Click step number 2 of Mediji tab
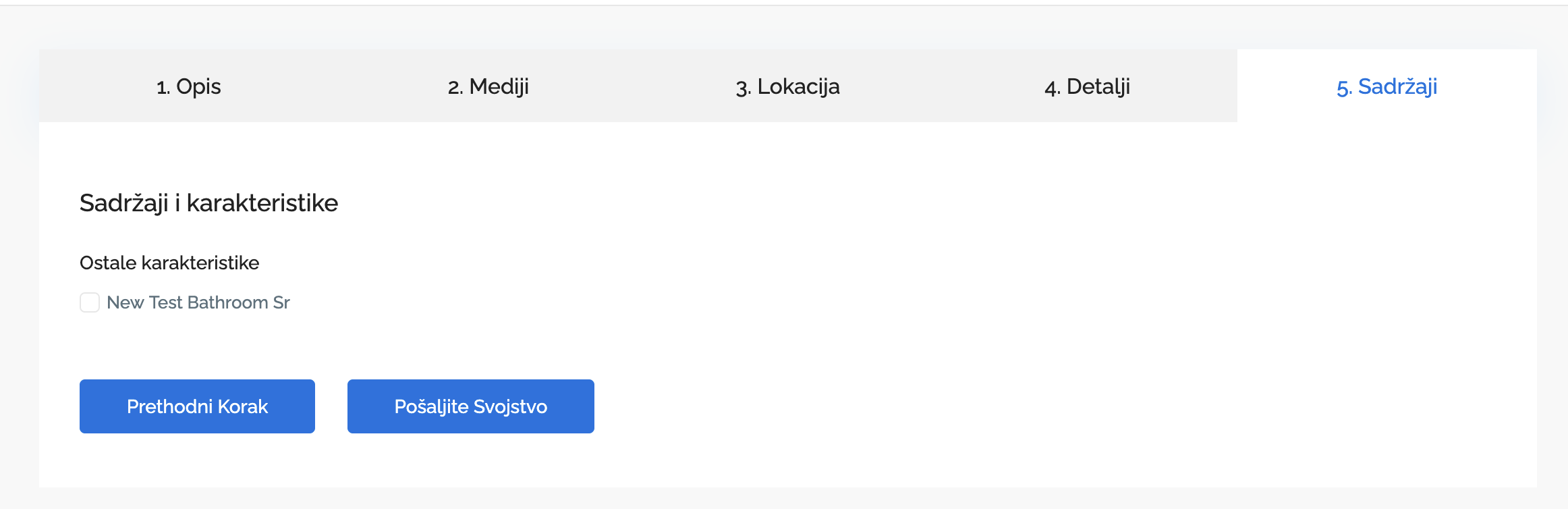The width and height of the screenshot is (1568, 509). click(x=455, y=88)
